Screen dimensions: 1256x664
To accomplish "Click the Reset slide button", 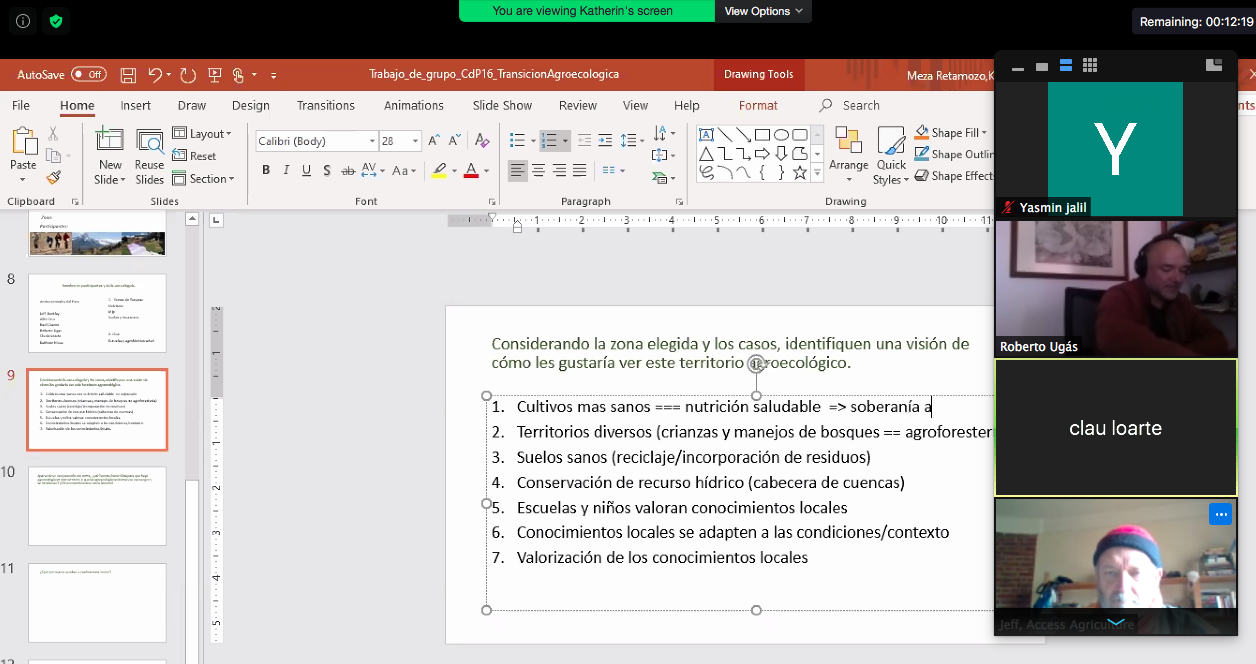I will click(195, 156).
